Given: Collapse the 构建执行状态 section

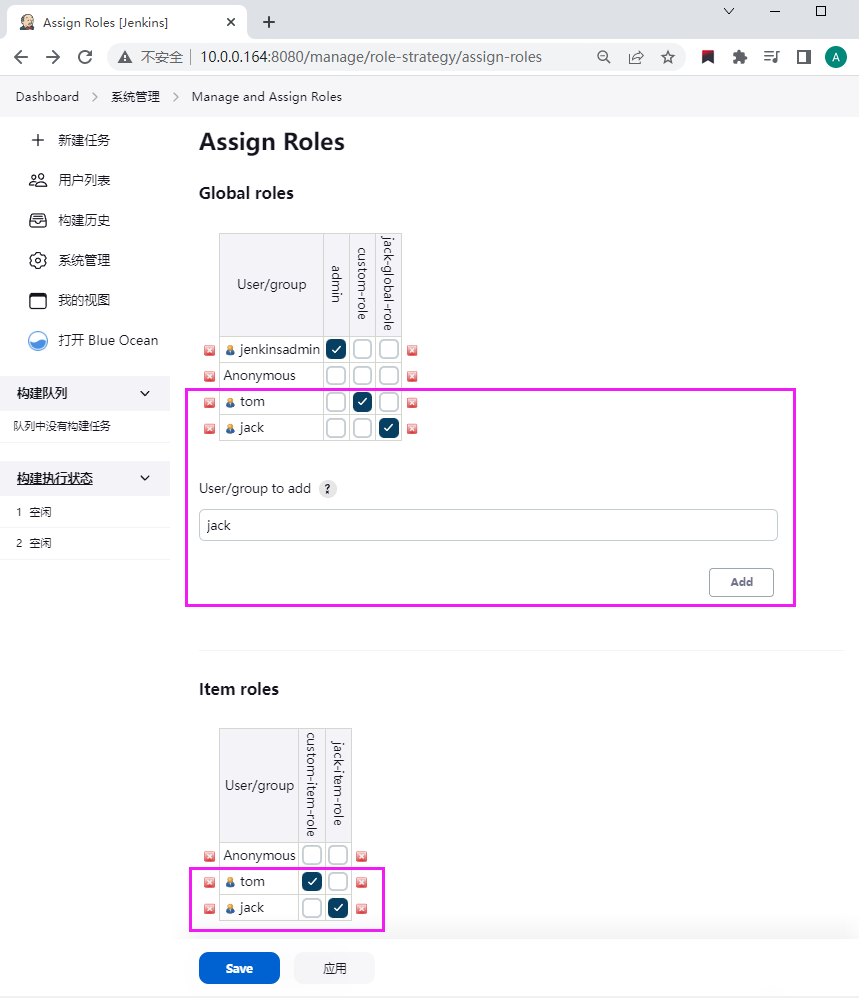Looking at the screenshot, I should (x=145, y=478).
